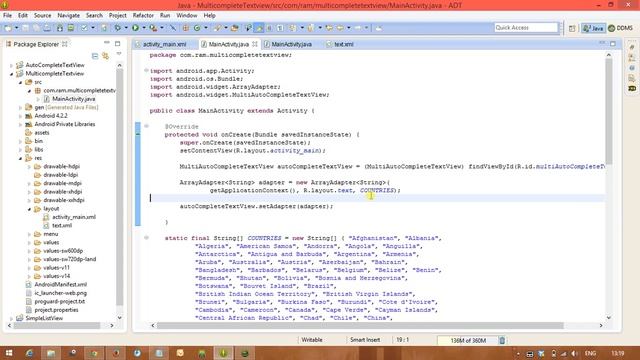The image size is (640, 360).
Task: Toggle fold of onCreate method
Action: click(x=146, y=126)
